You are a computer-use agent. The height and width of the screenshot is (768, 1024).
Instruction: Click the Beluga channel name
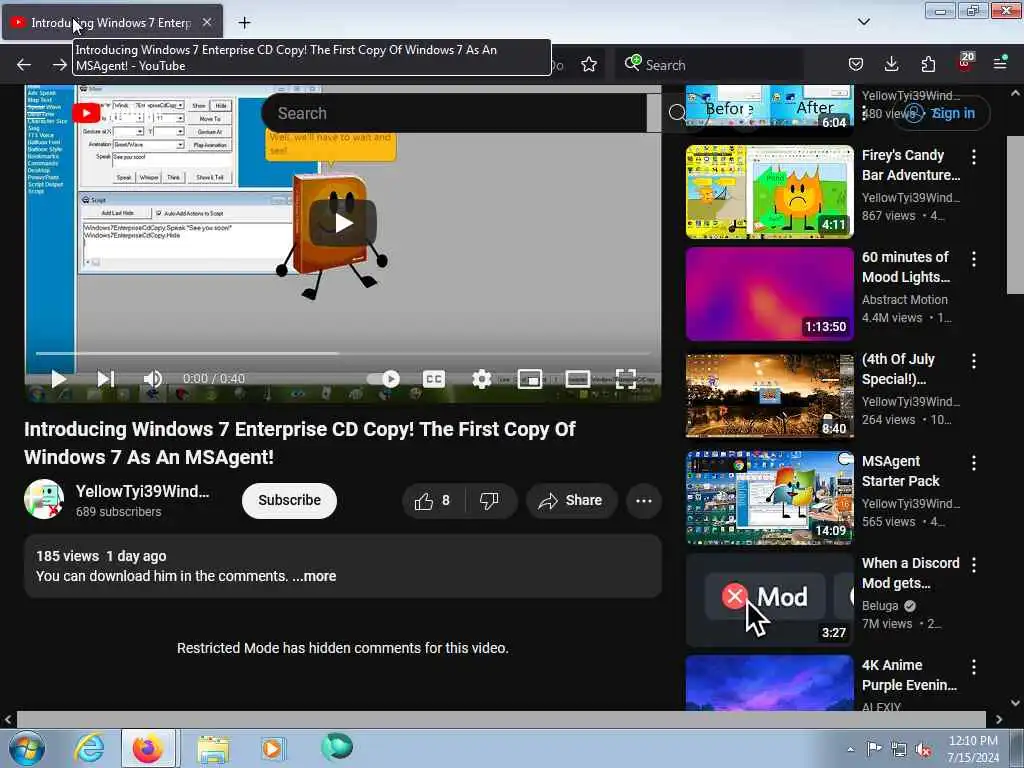880,606
